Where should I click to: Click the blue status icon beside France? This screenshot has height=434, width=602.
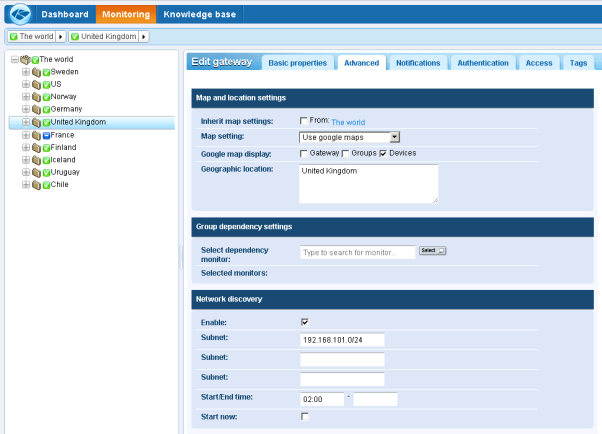pyautogui.click(x=47, y=134)
